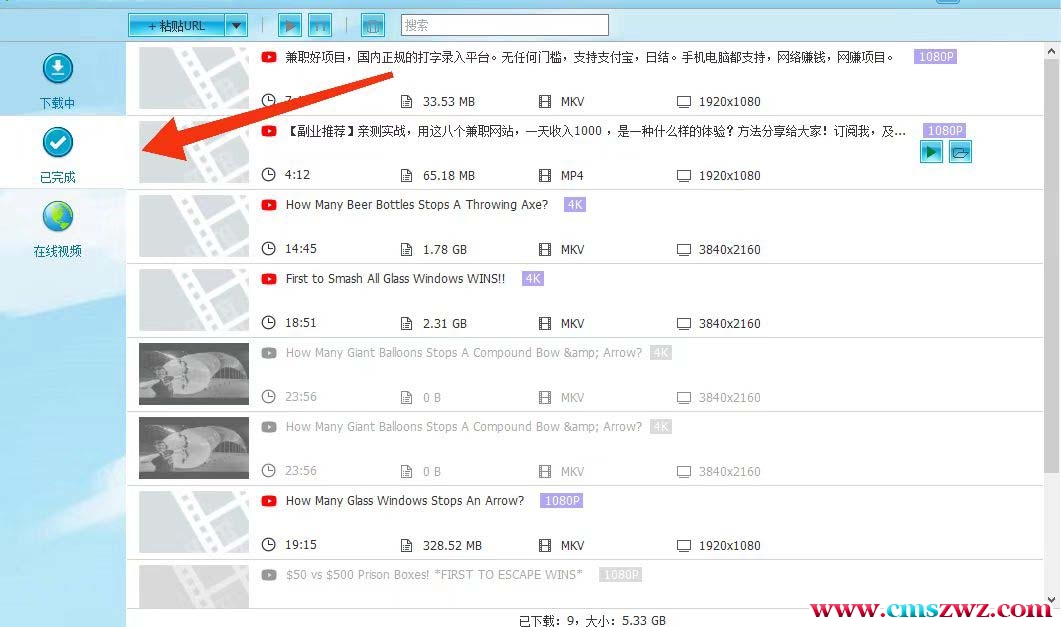Select the 已完成 (completed) sidebar tab

point(58,154)
